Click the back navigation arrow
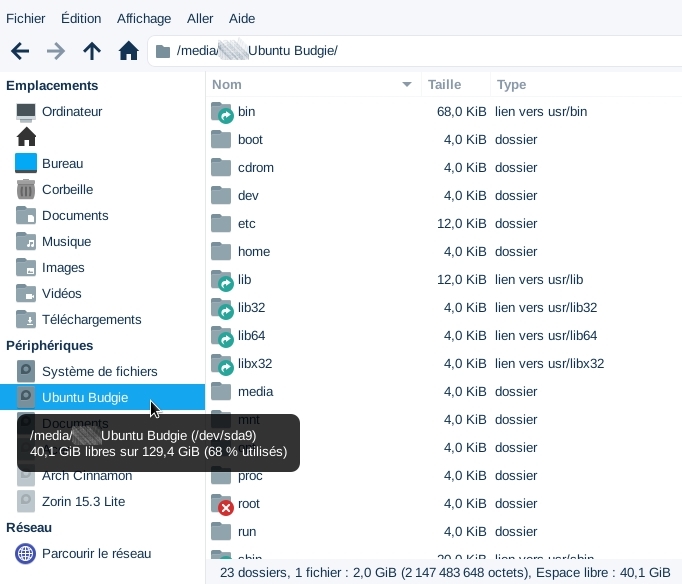The width and height of the screenshot is (682, 584). 20,51
